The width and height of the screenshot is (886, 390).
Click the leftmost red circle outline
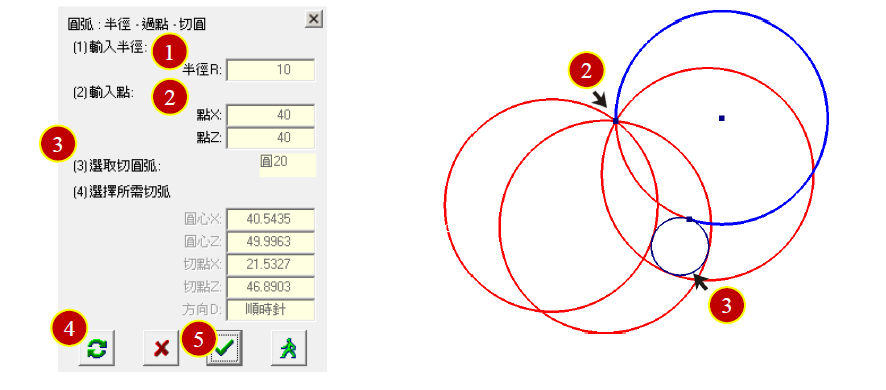tap(446, 206)
